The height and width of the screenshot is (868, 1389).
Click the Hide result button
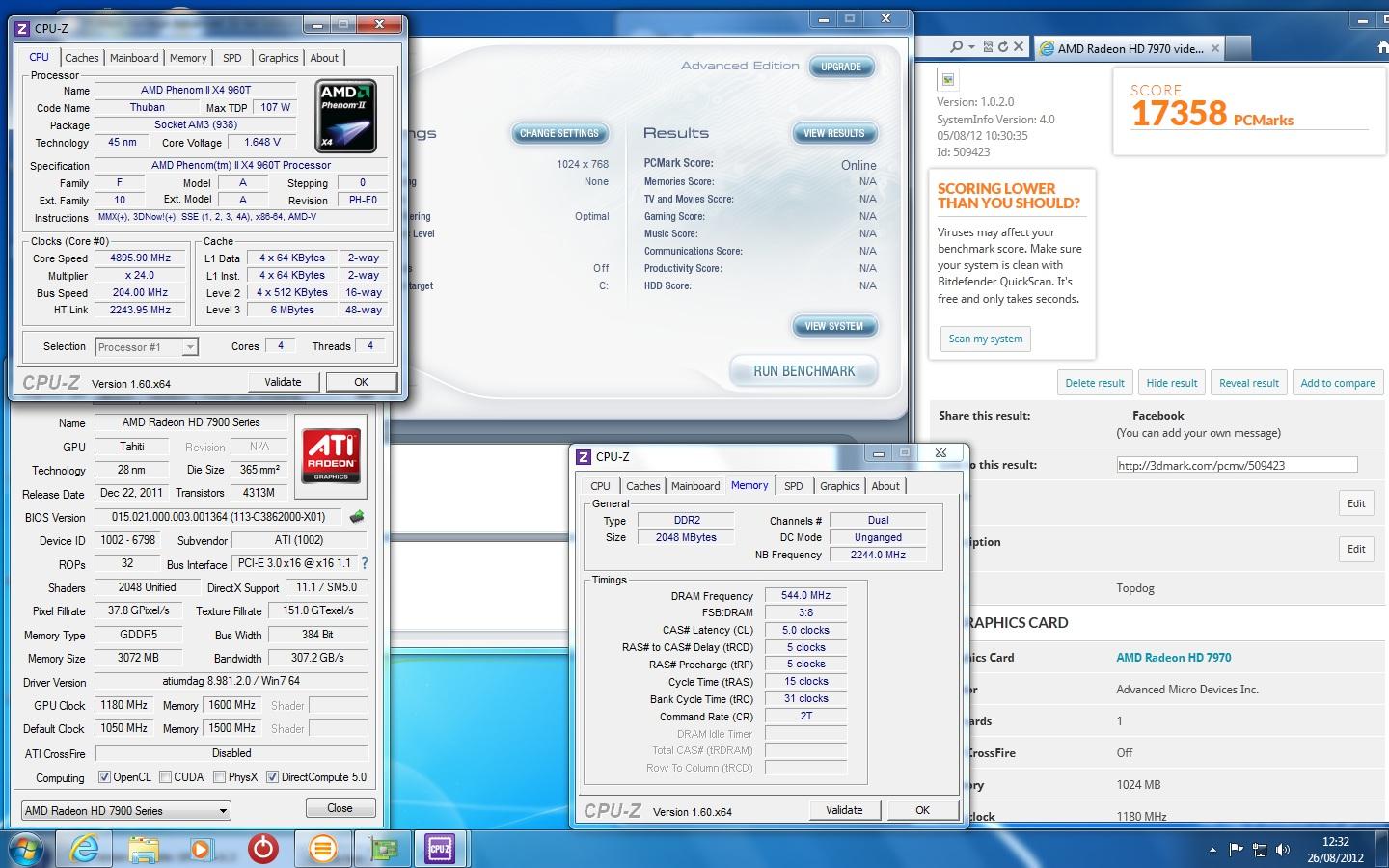point(1172,383)
